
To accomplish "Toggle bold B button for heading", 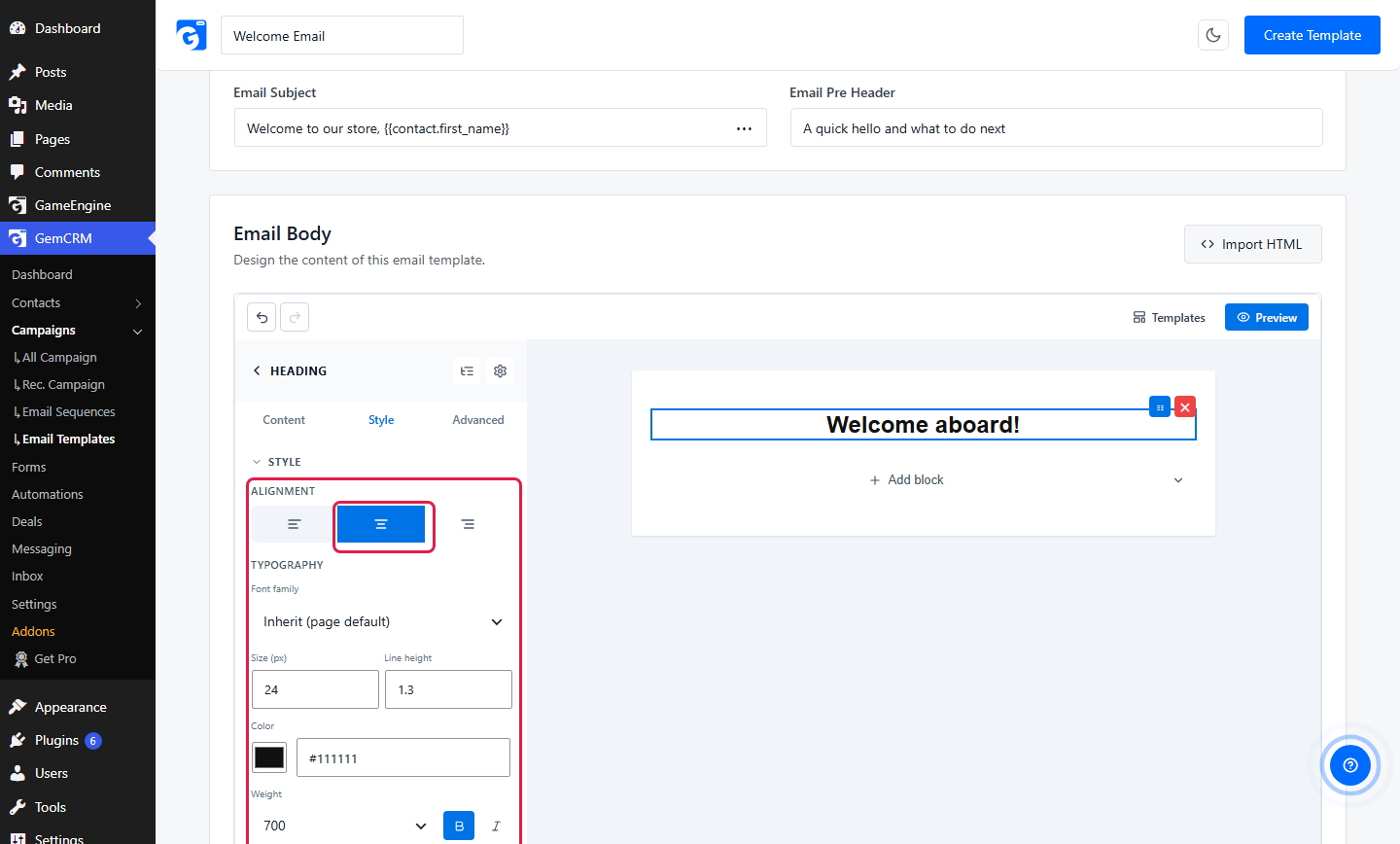I will [459, 826].
